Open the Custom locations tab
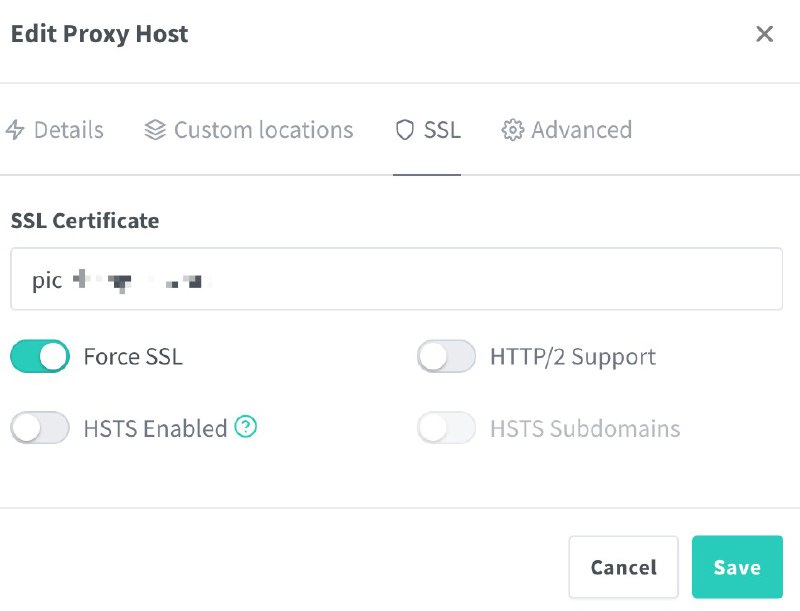The image size is (800, 611). point(263,130)
